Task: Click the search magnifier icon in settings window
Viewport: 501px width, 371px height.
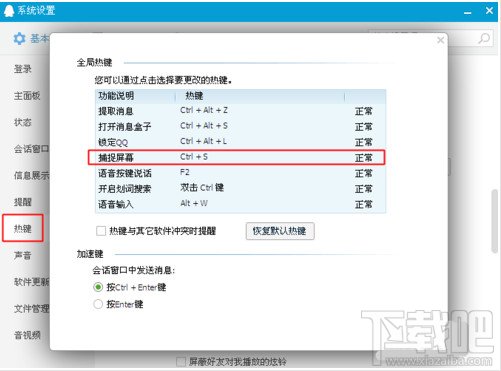Action: click(x=484, y=38)
